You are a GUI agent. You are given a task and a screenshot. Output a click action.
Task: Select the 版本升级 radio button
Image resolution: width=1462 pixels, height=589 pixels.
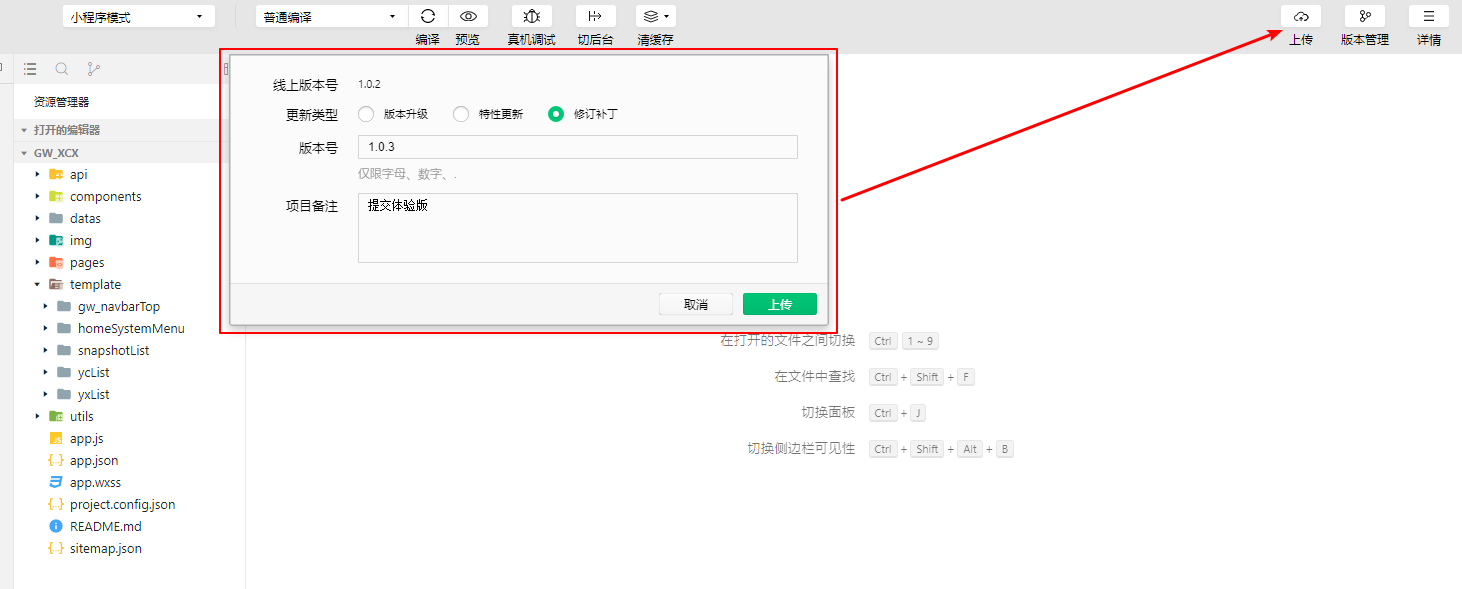[365, 114]
